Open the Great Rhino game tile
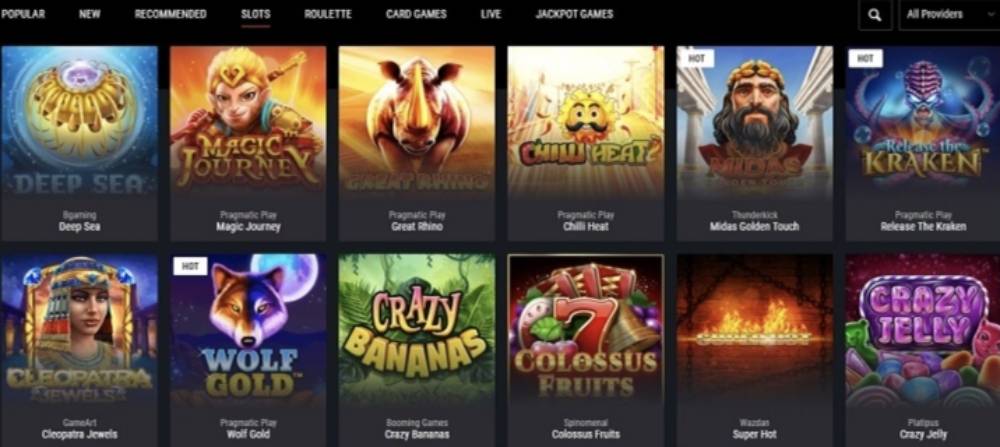This screenshot has width=1000, height=447. point(417,121)
